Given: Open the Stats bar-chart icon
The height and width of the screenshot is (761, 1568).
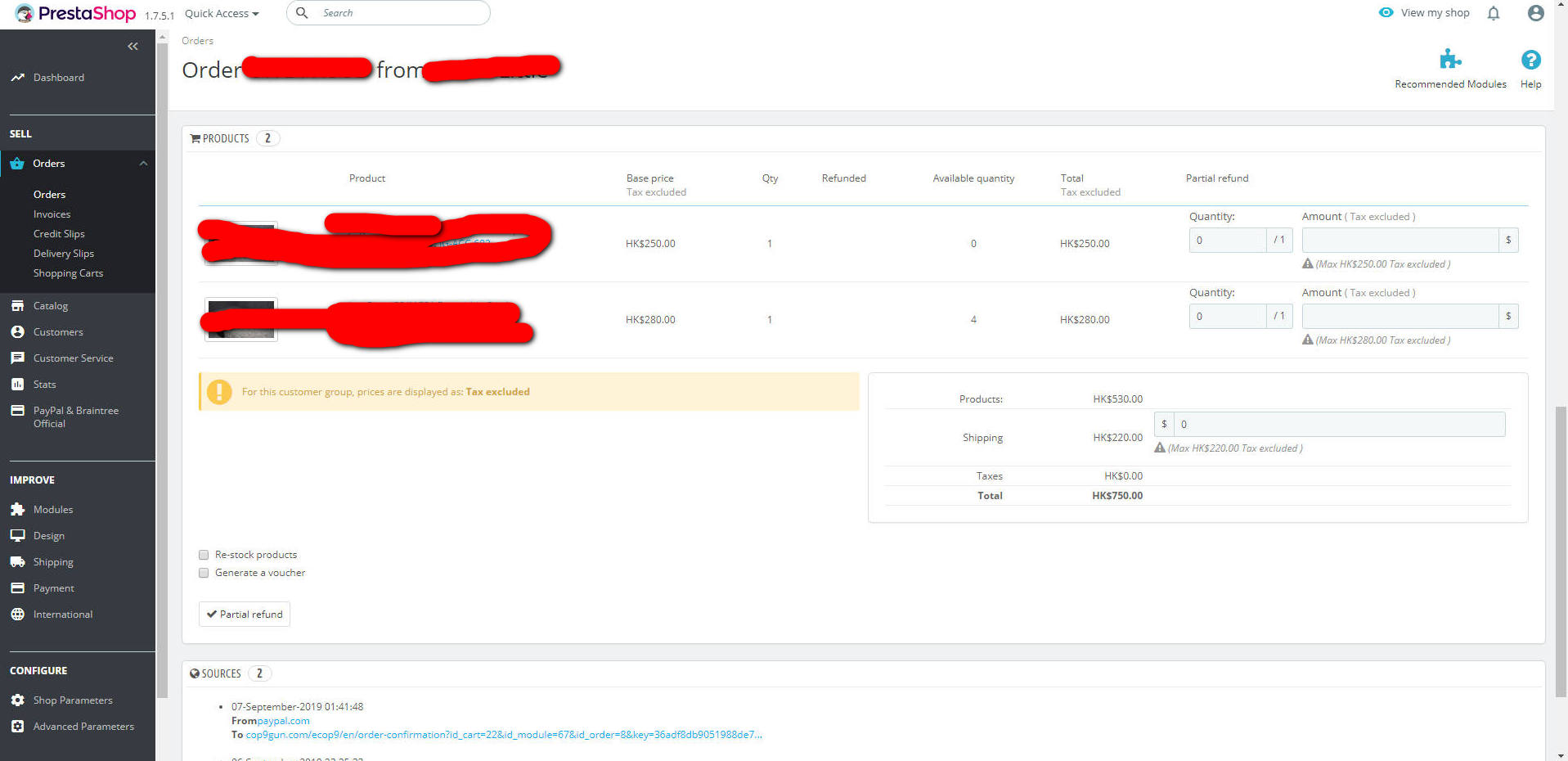Looking at the screenshot, I should [x=18, y=384].
